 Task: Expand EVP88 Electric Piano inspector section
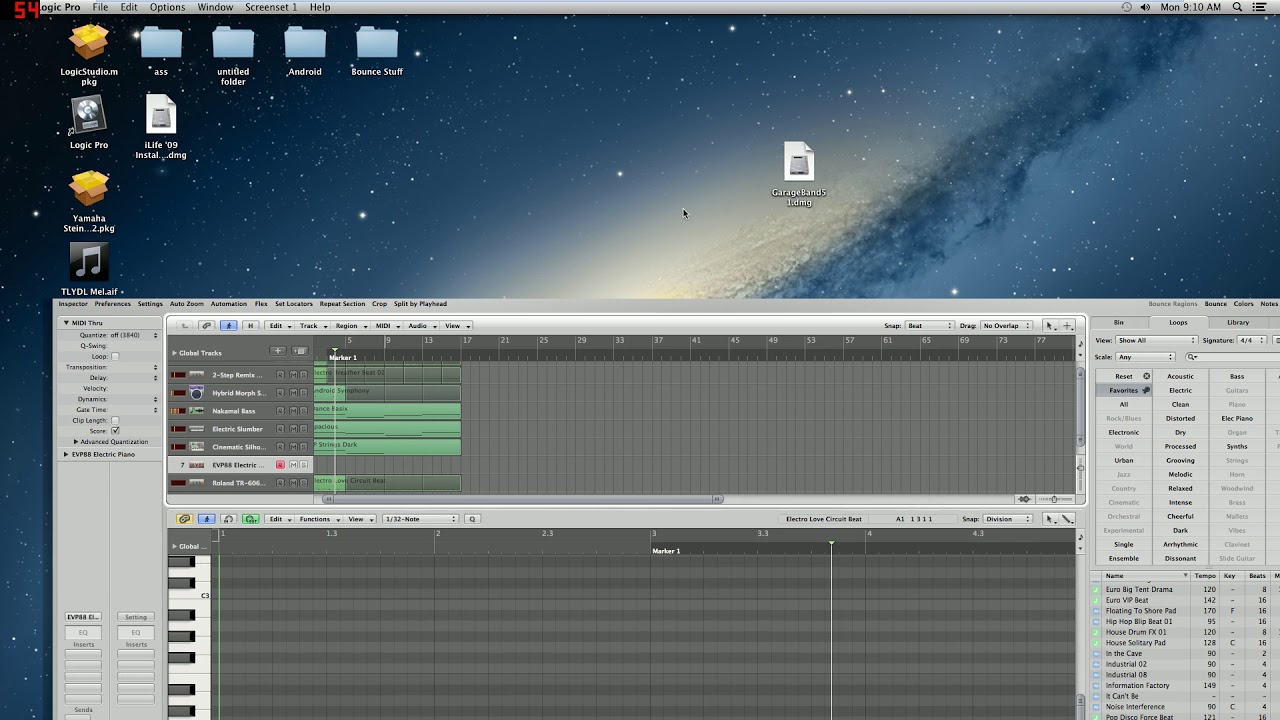(67, 454)
